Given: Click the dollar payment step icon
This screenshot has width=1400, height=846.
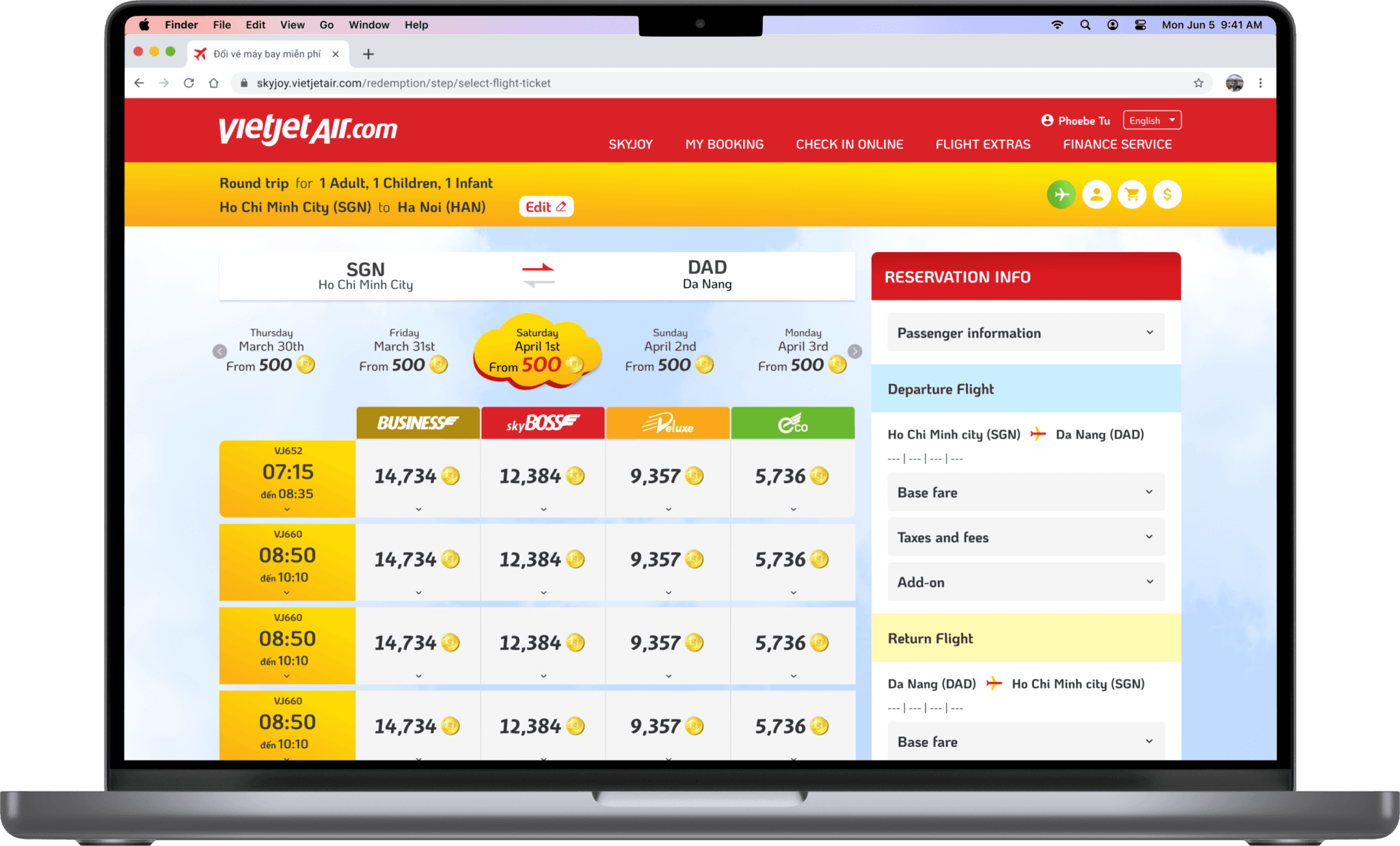Looking at the screenshot, I should coord(1167,195).
